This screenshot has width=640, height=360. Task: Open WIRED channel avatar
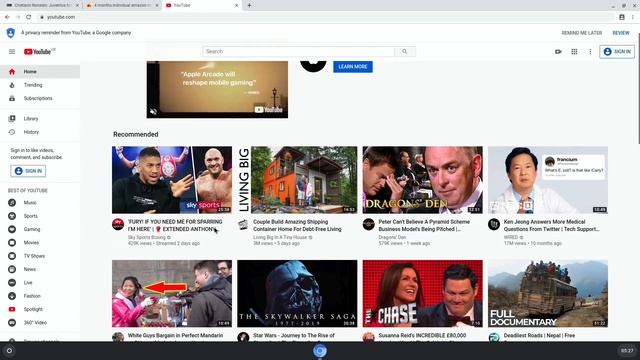(494, 224)
